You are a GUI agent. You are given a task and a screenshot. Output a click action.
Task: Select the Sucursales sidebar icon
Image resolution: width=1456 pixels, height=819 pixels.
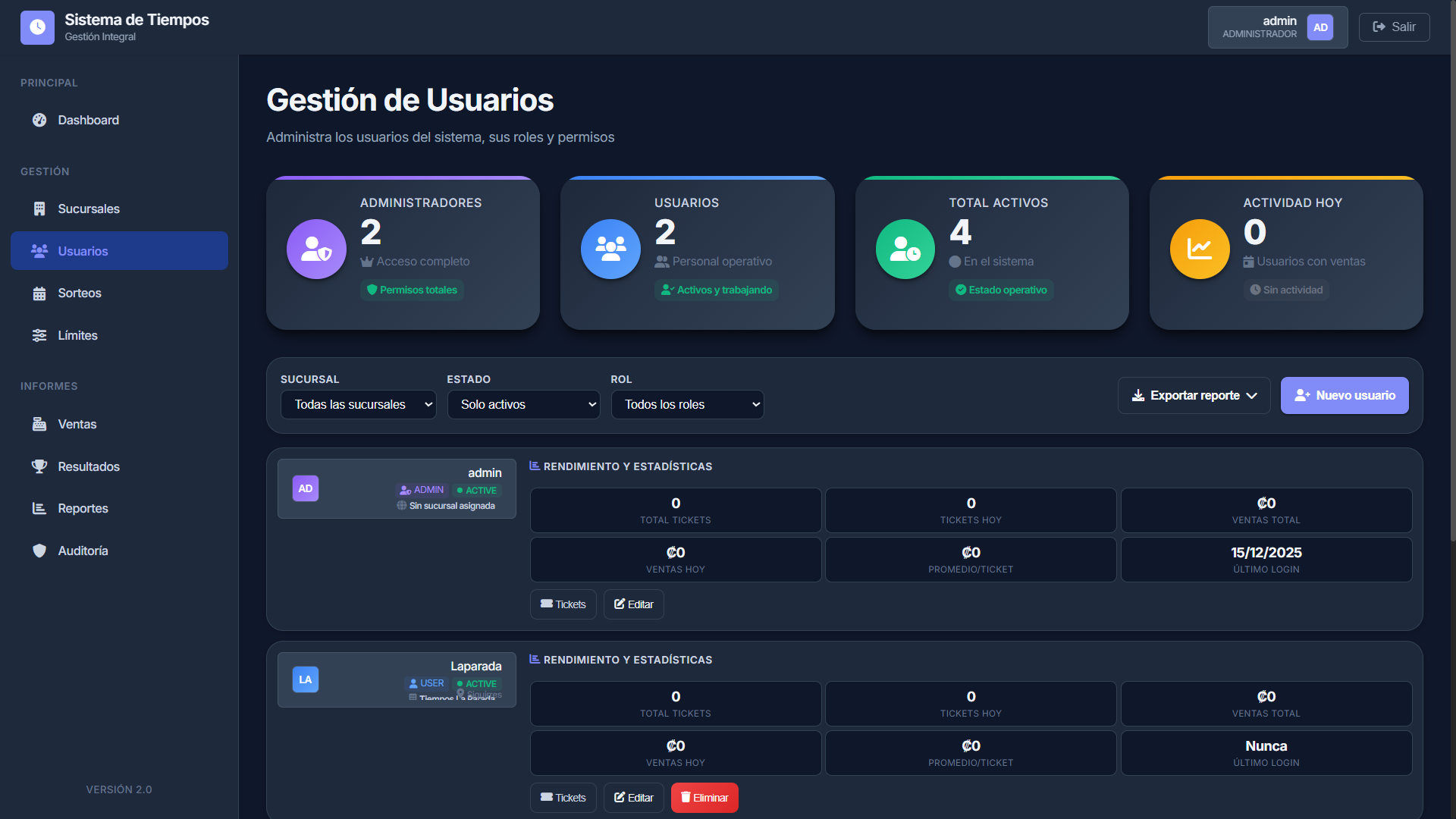(39, 209)
